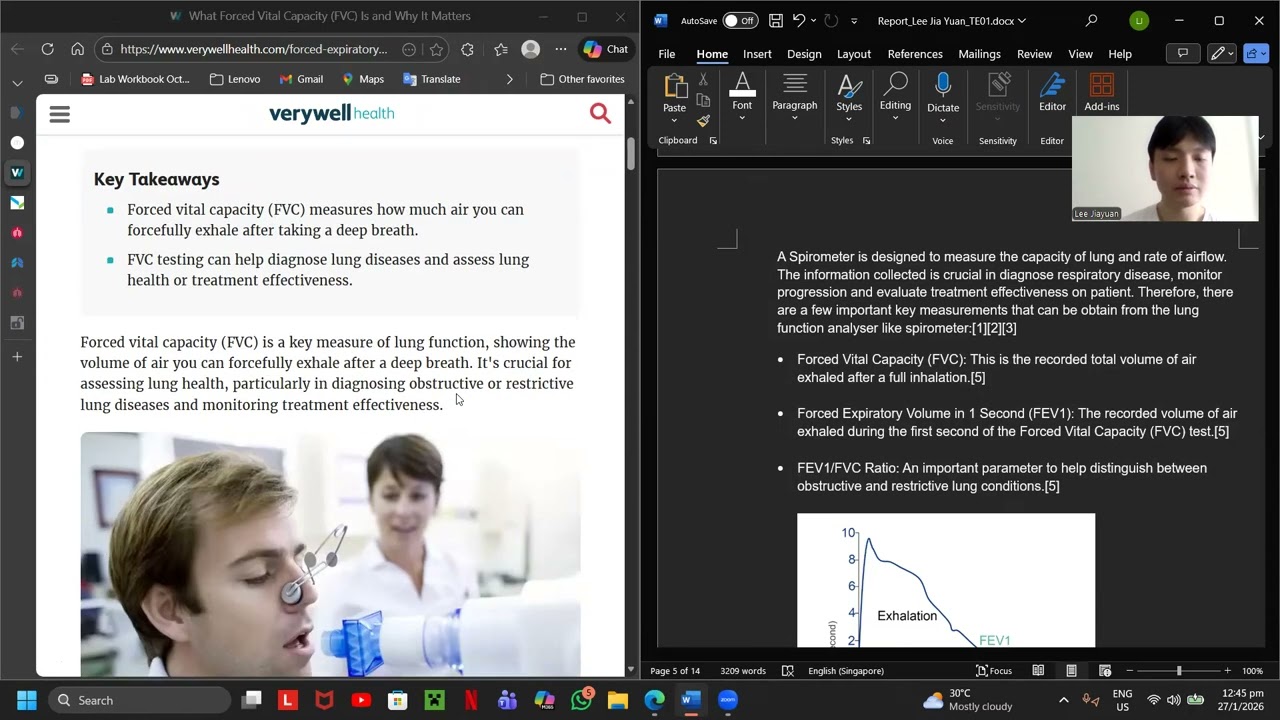Open the Styles gallery dropdown
The width and height of the screenshot is (1280, 720).
pos(849,118)
